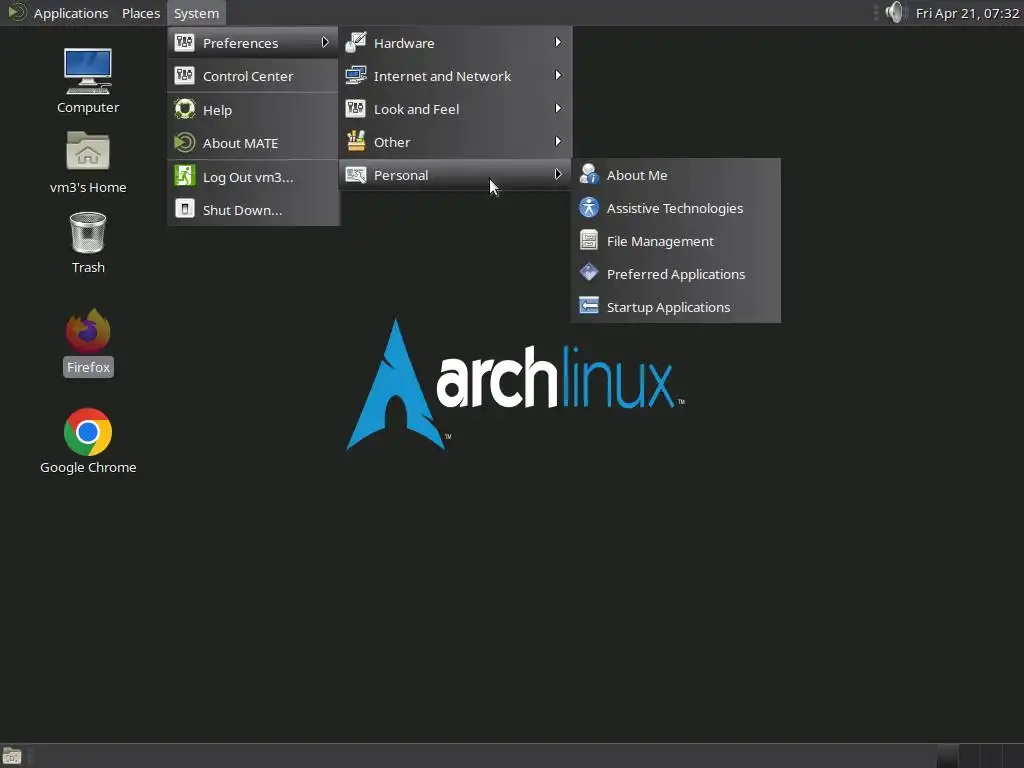Click the MATE logo icon in top panel
Screen dimensions: 1024x768
pos(17,12)
